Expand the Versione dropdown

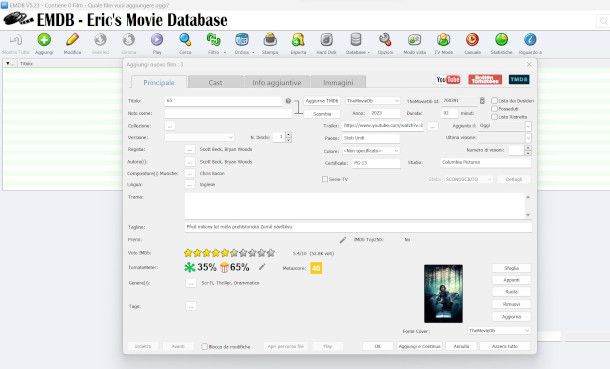coord(199,138)
